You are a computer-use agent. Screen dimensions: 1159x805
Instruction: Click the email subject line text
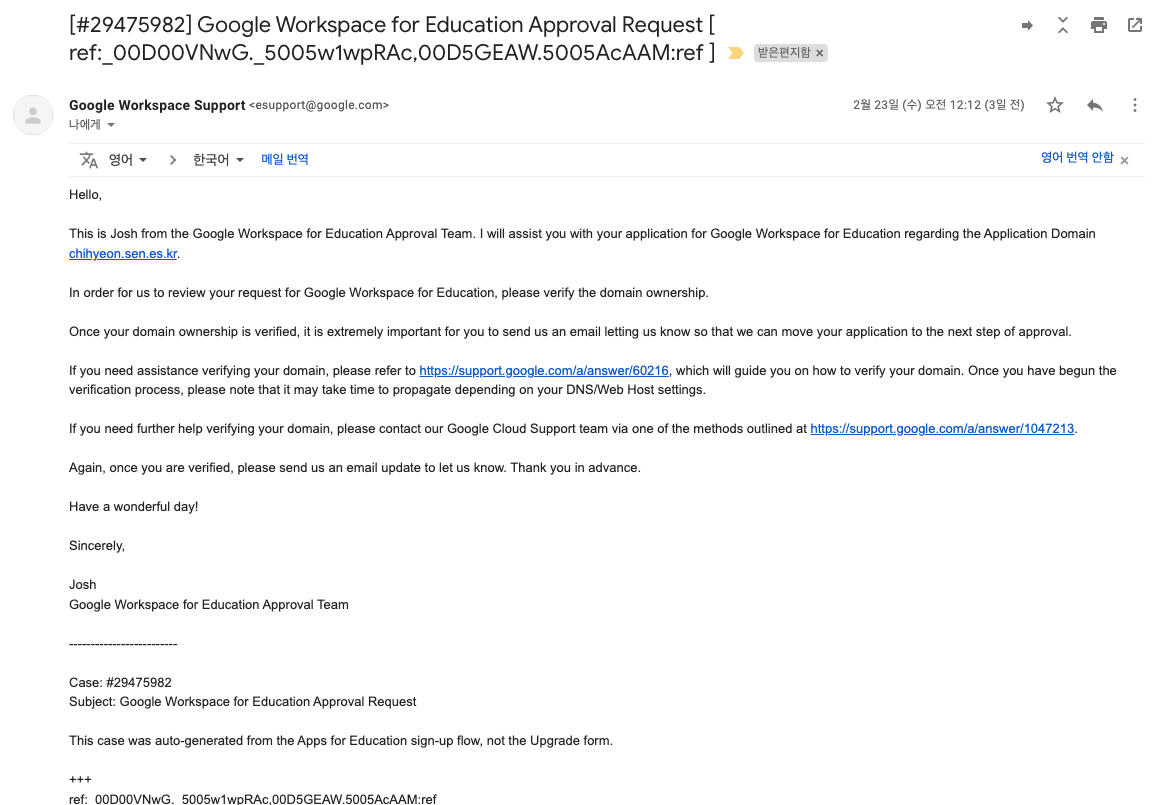(392, 38)
